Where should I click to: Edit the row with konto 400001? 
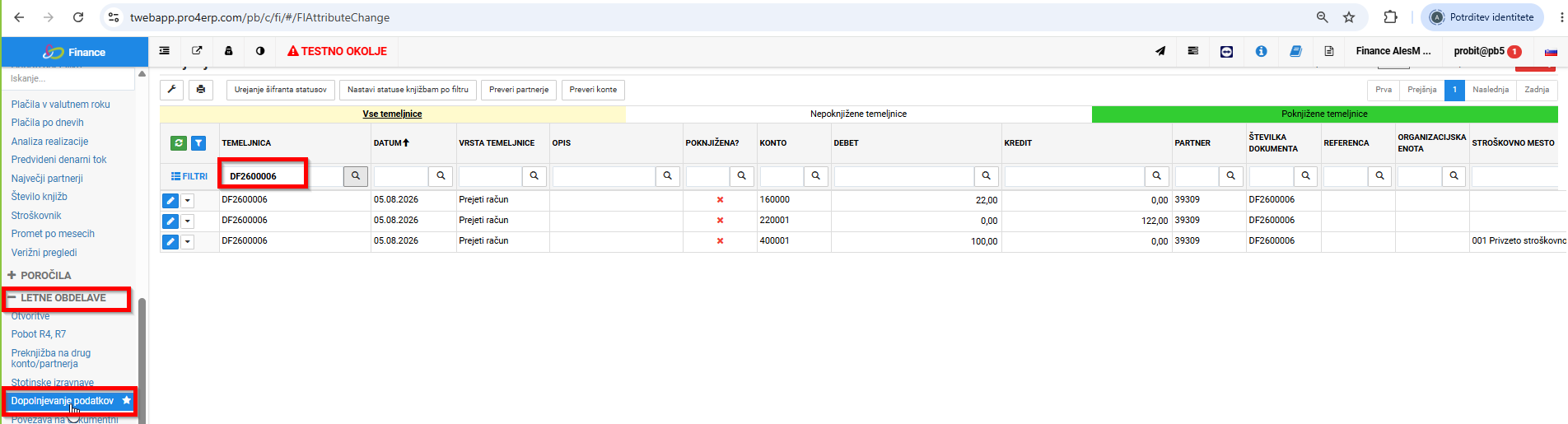point(170,241)
